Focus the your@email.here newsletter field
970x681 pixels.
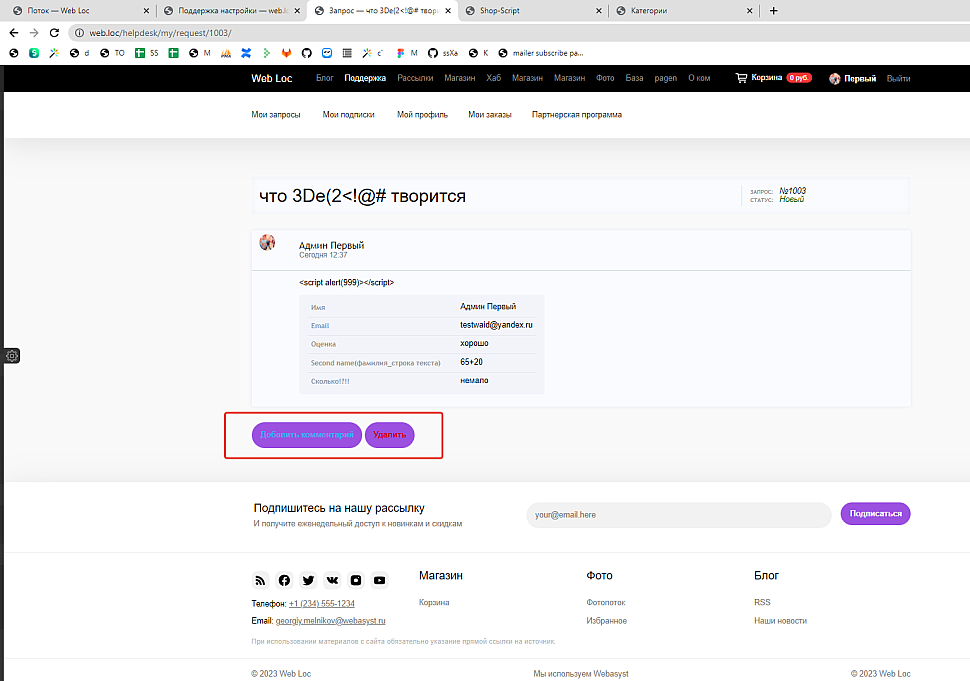pyautogui.click(x=678, y=515)
